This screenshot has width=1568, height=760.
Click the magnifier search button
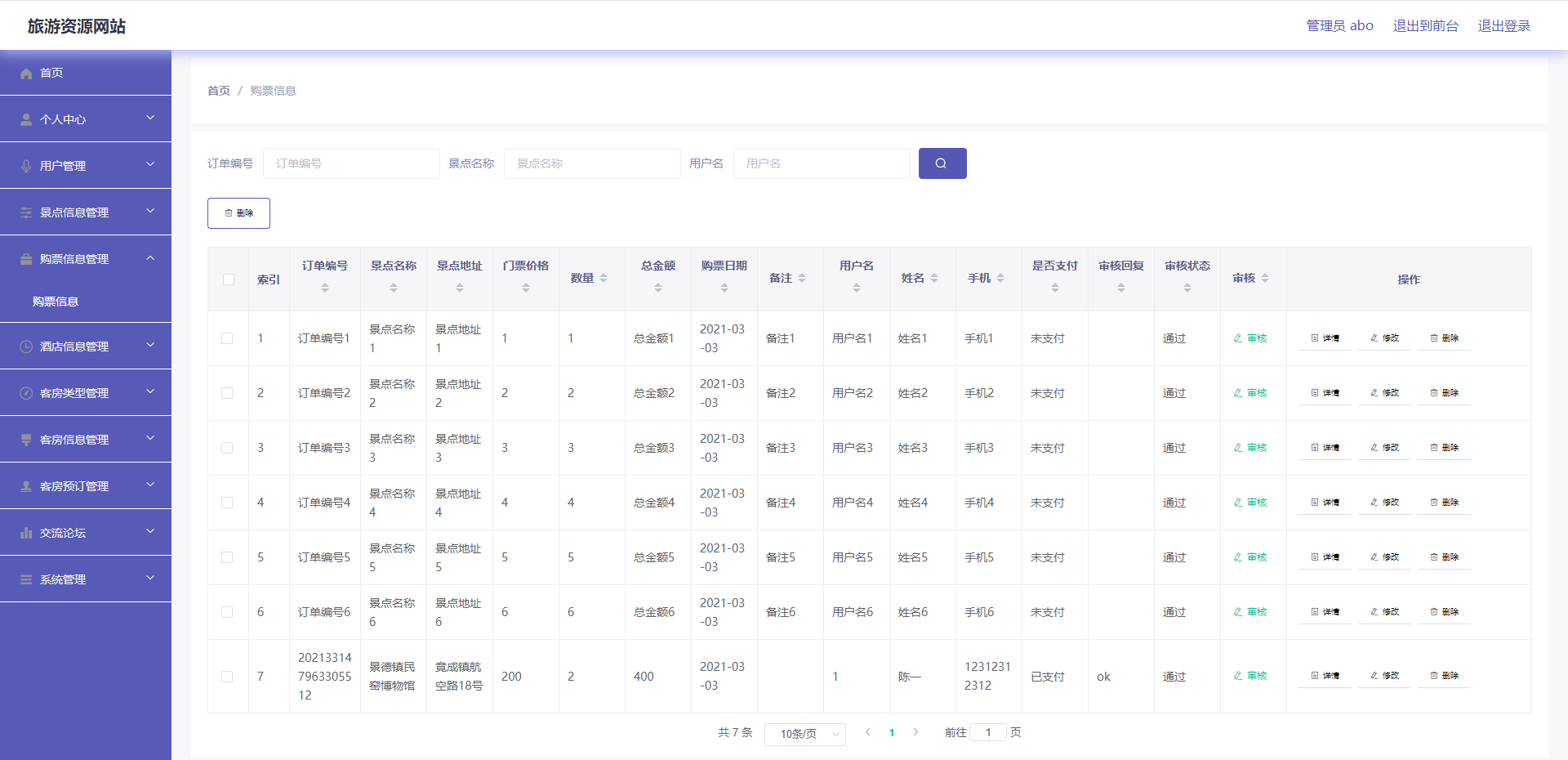point(942,163)
